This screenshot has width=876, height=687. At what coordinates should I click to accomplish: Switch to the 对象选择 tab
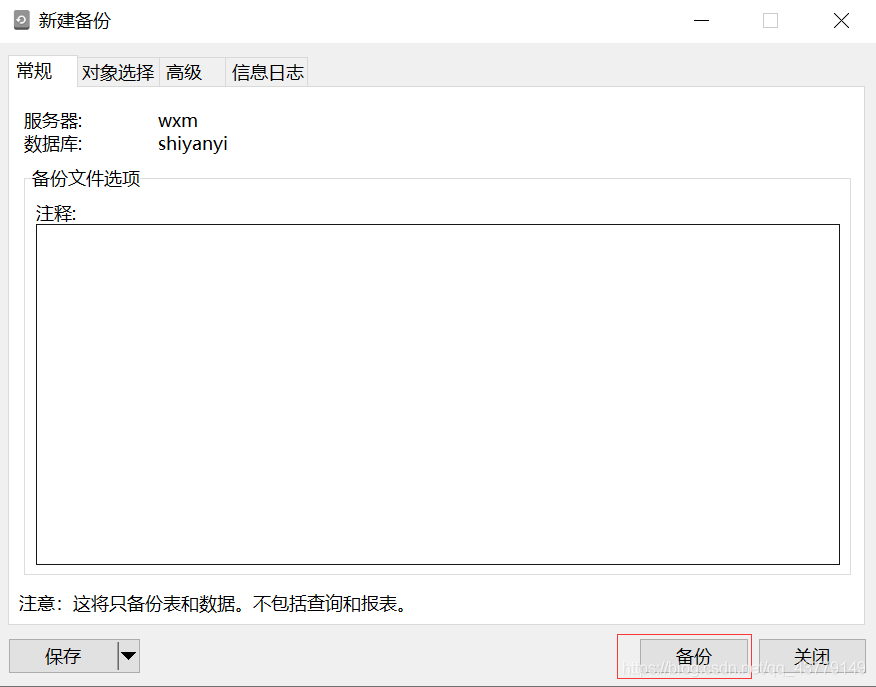point(117,71)
